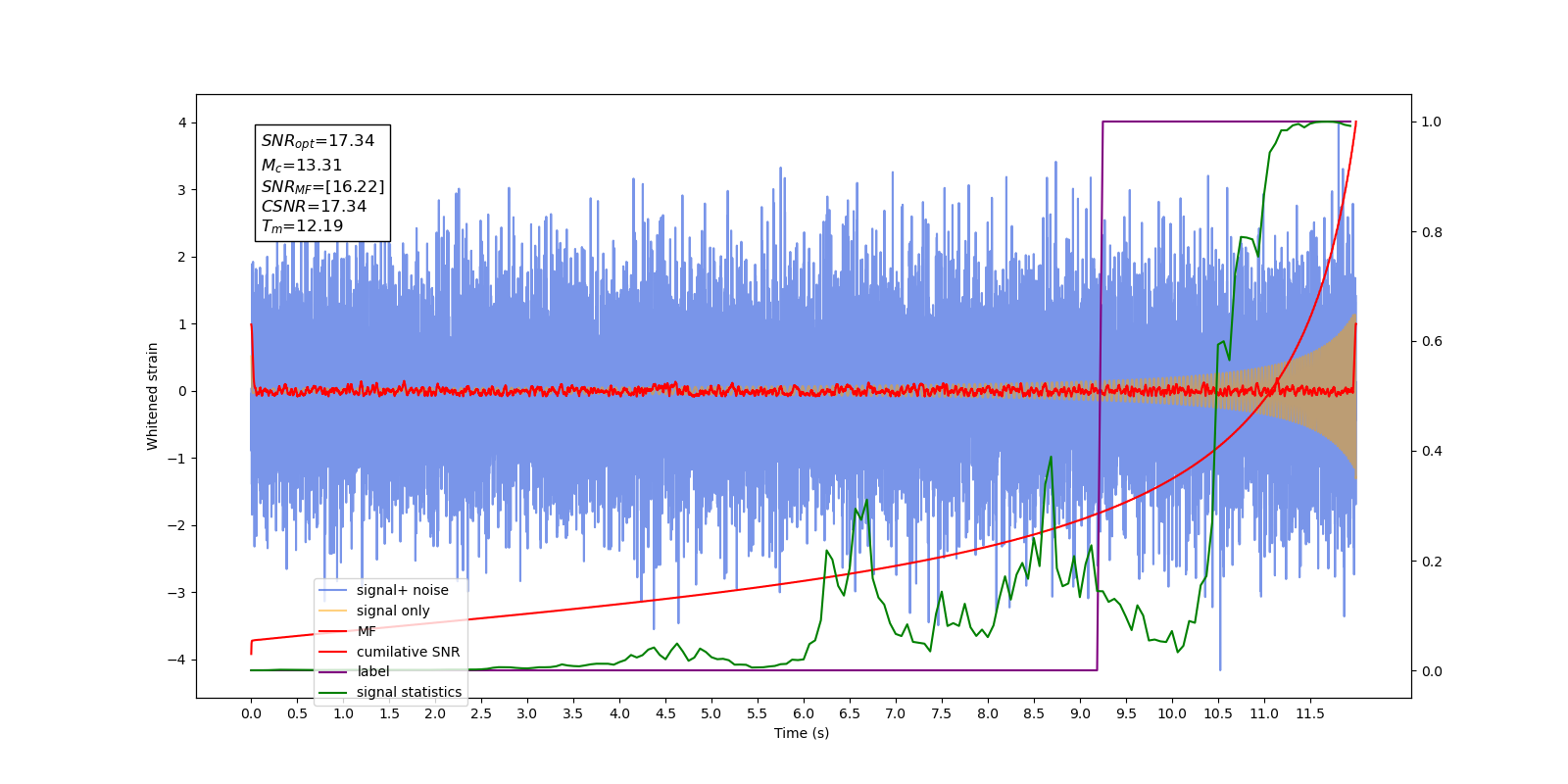Click the 'cumilative SNR' legend entry

408,652
